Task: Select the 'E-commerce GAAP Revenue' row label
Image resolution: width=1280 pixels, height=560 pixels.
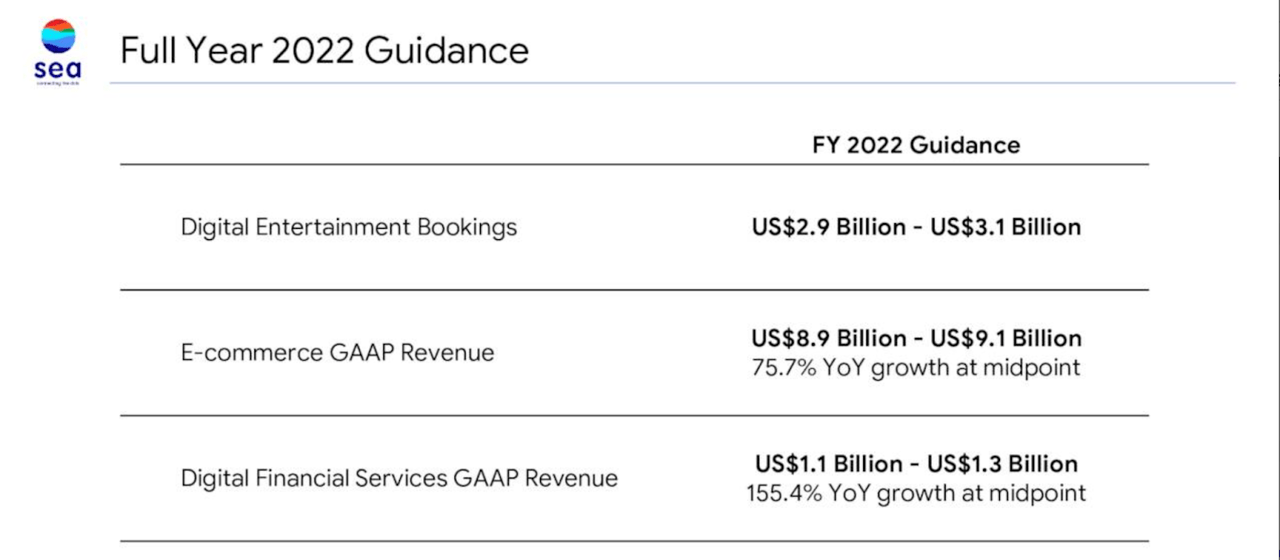Action: [337, 352]
